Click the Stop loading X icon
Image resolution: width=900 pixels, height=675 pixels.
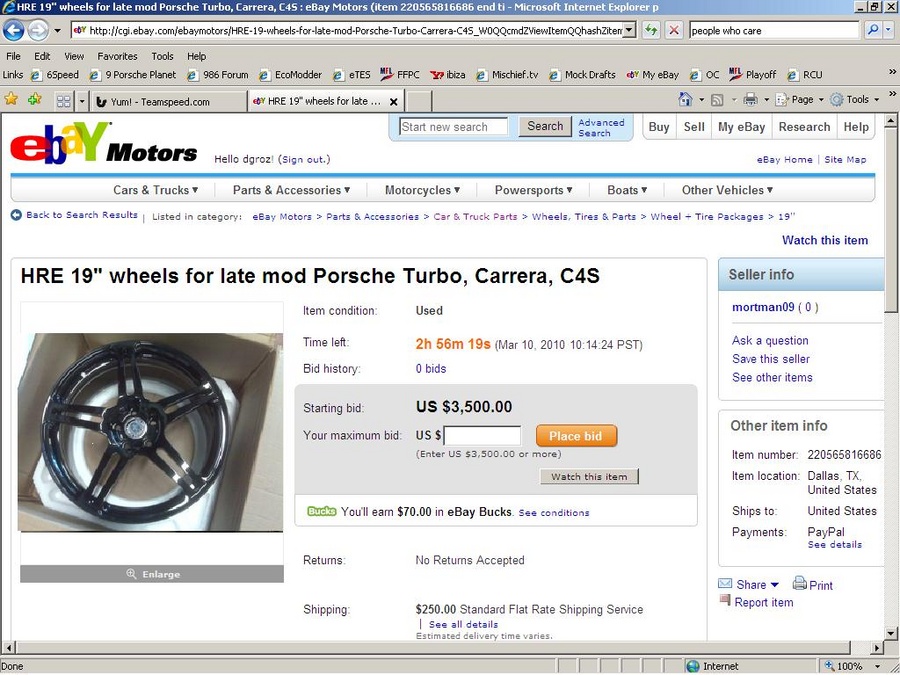[674, 30]
